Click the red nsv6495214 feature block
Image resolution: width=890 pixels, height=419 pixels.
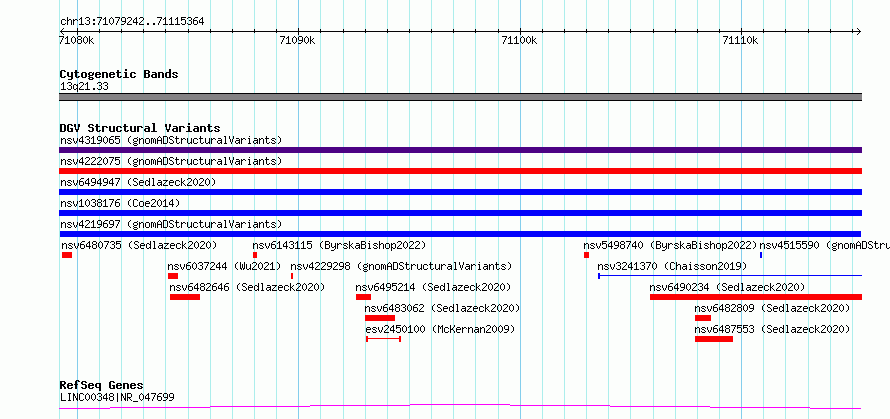click(363, 298)
